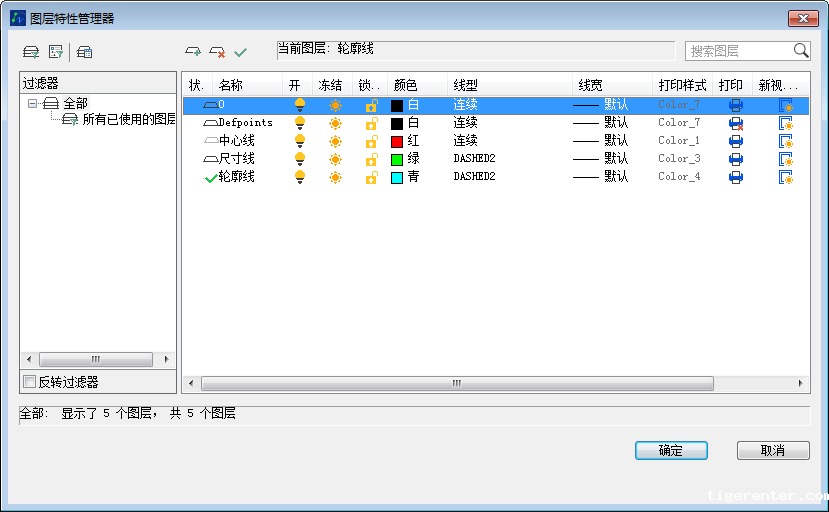This screenshot has width=829, height=512.
Task: Click the 线型 column header
Action: point(467,86)
